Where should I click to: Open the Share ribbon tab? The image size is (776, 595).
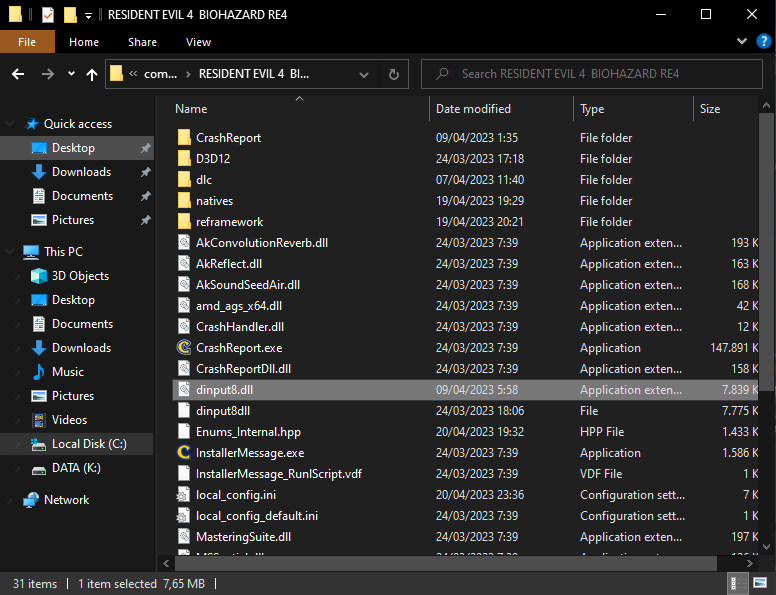coord(142,42)
